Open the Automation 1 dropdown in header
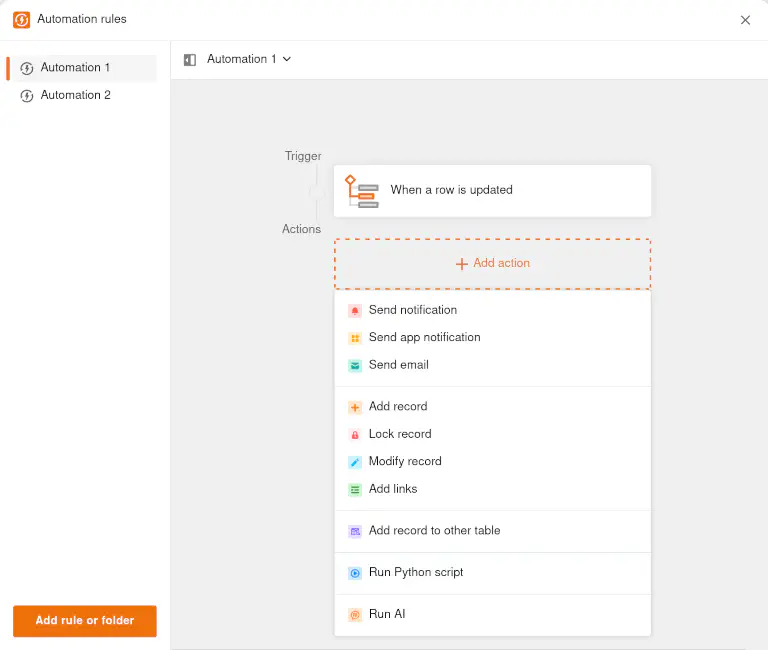768x650 pixels. point(249,60)
